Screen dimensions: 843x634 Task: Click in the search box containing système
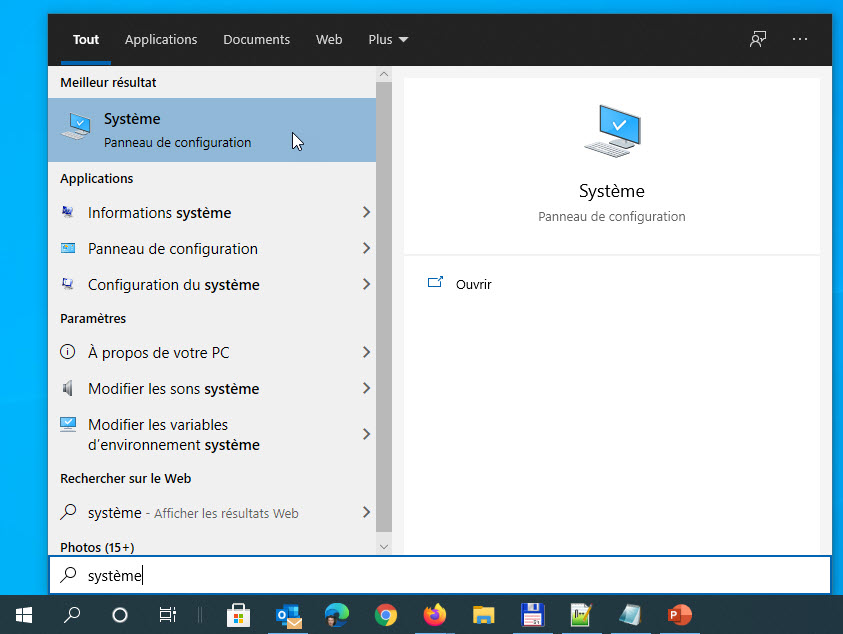coord(440,575)
